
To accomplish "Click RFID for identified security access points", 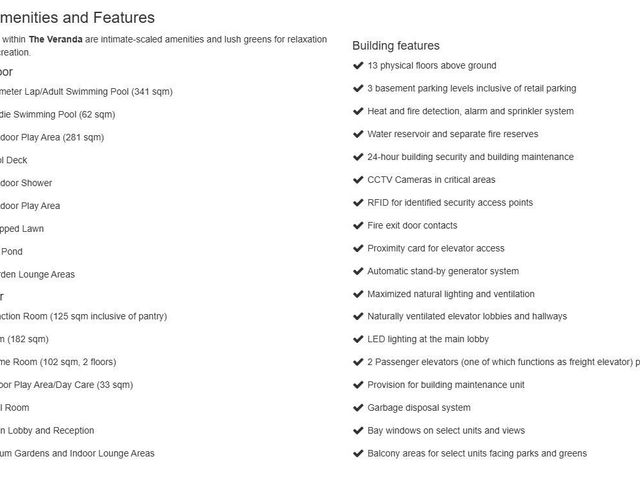I will (450, 203).
